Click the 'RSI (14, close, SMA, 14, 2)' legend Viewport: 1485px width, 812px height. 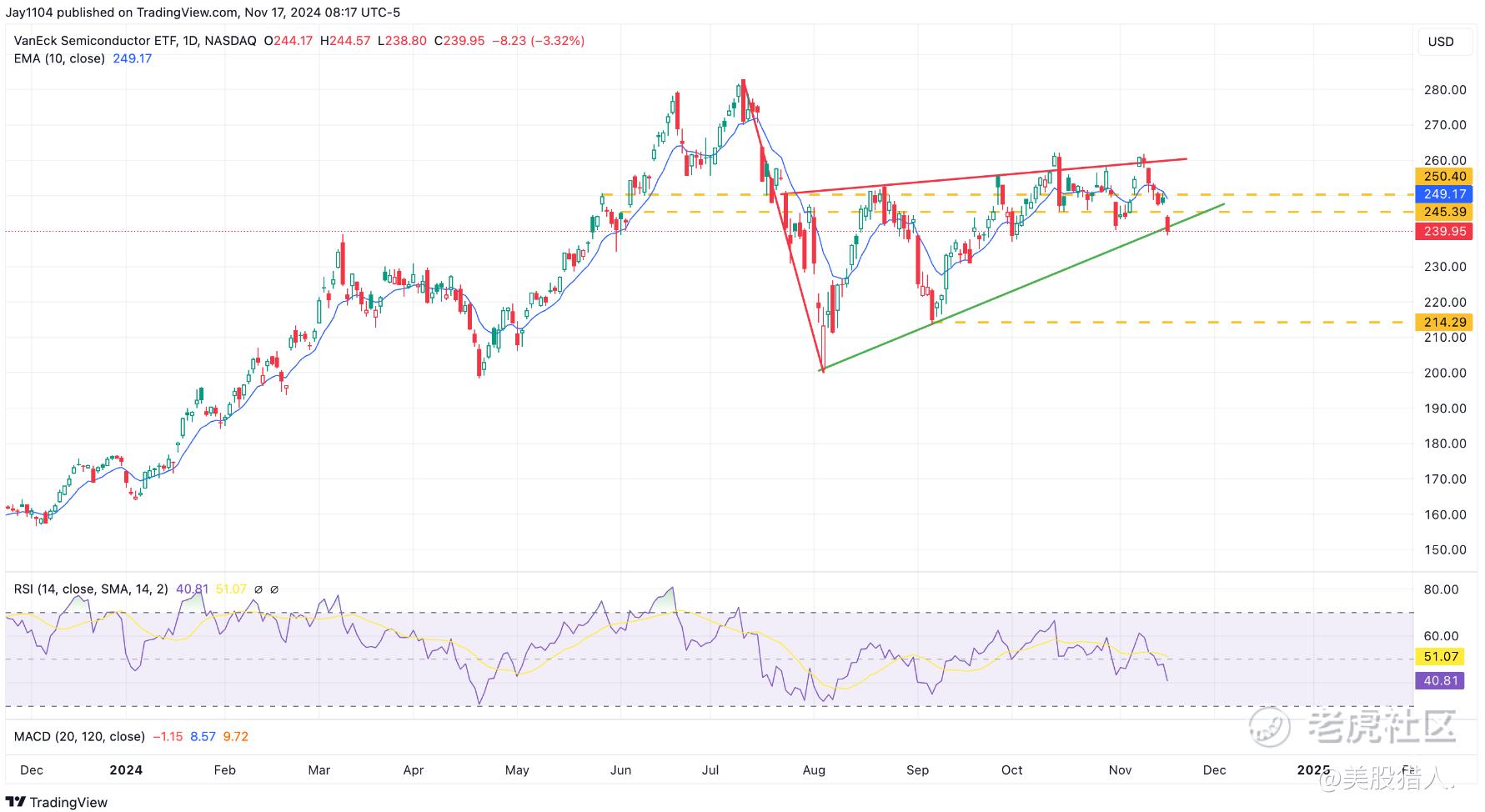point(91,589)
